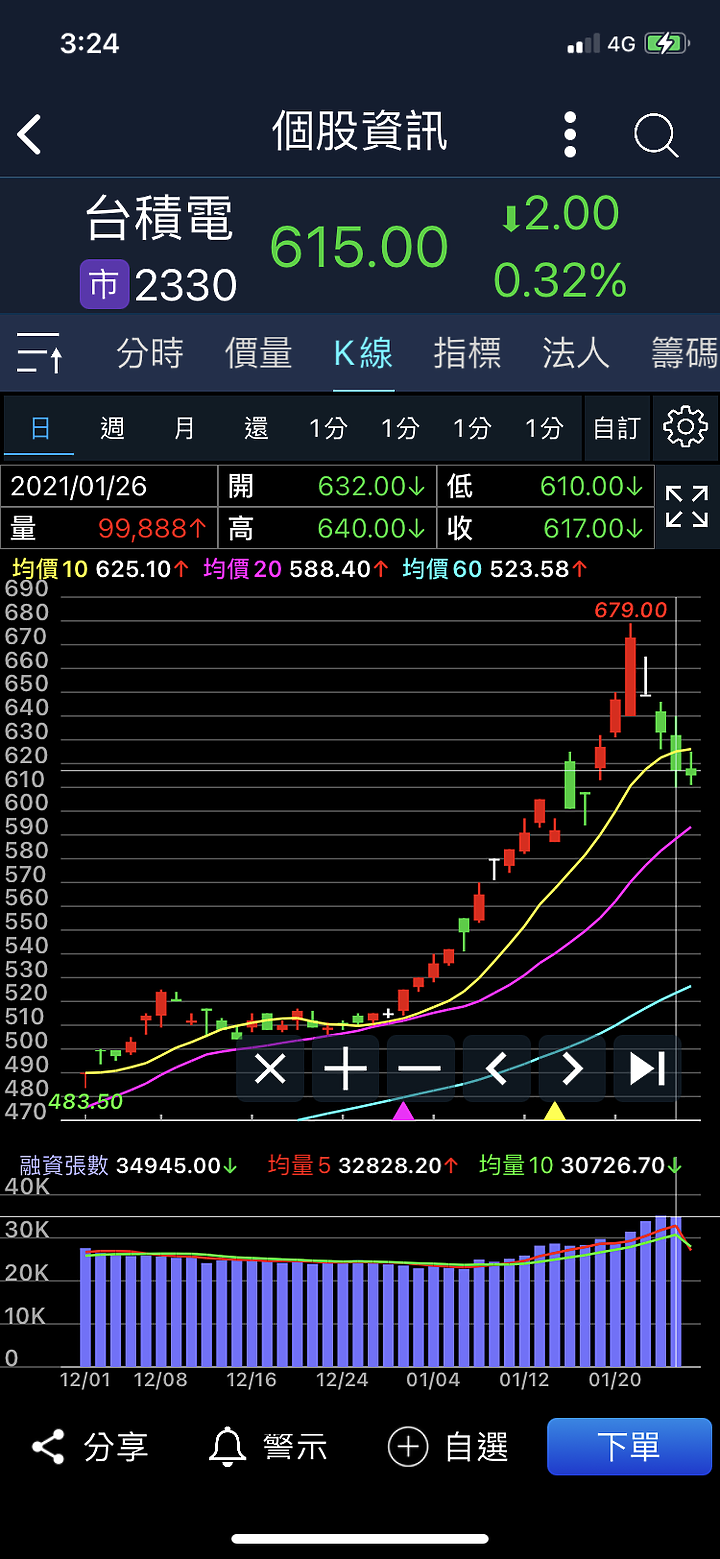Tap the high price 640.00
Viewport: 720px width, 1559px height.
[x=371, y=527]
